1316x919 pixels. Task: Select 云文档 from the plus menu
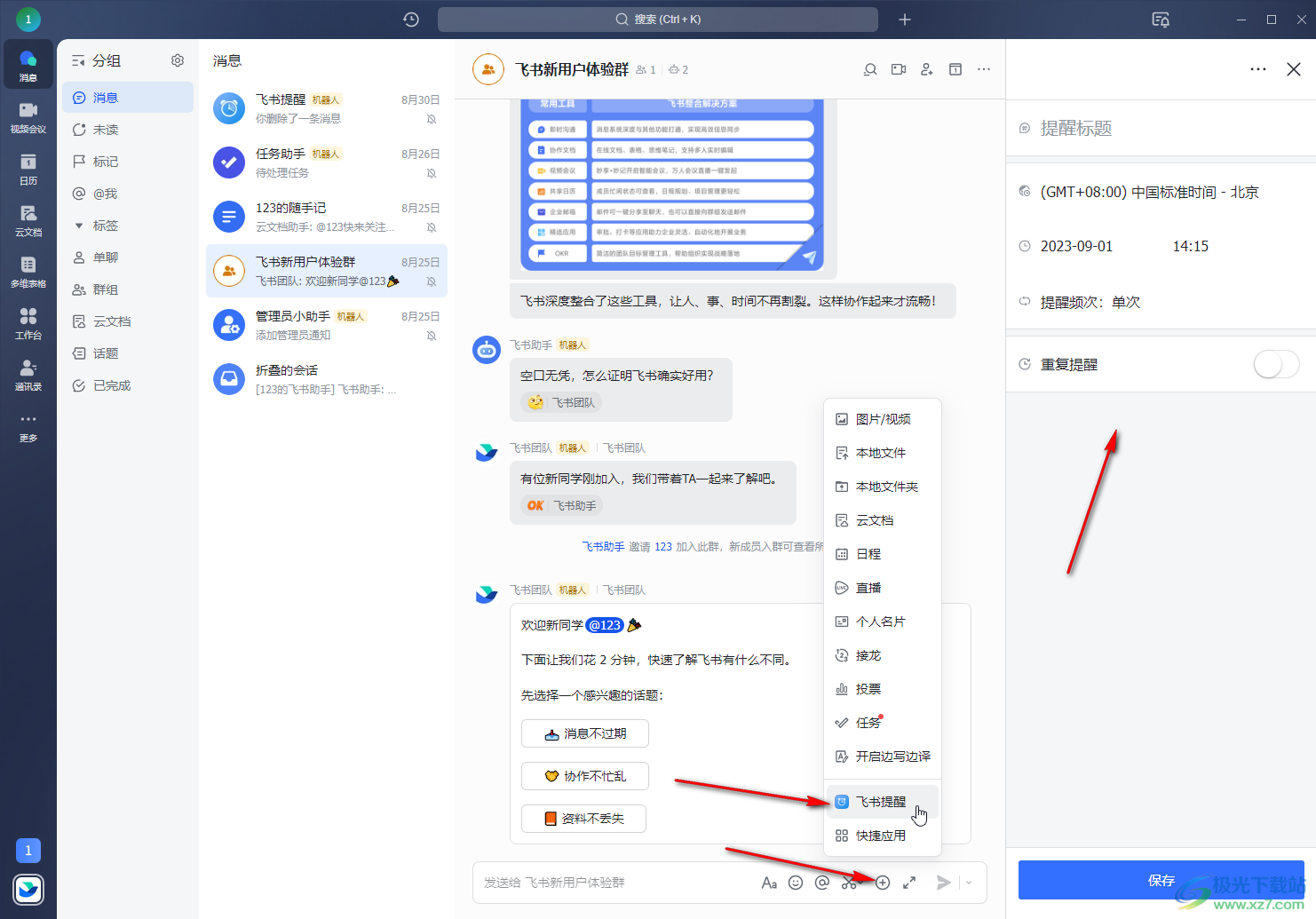pos(883,520)
